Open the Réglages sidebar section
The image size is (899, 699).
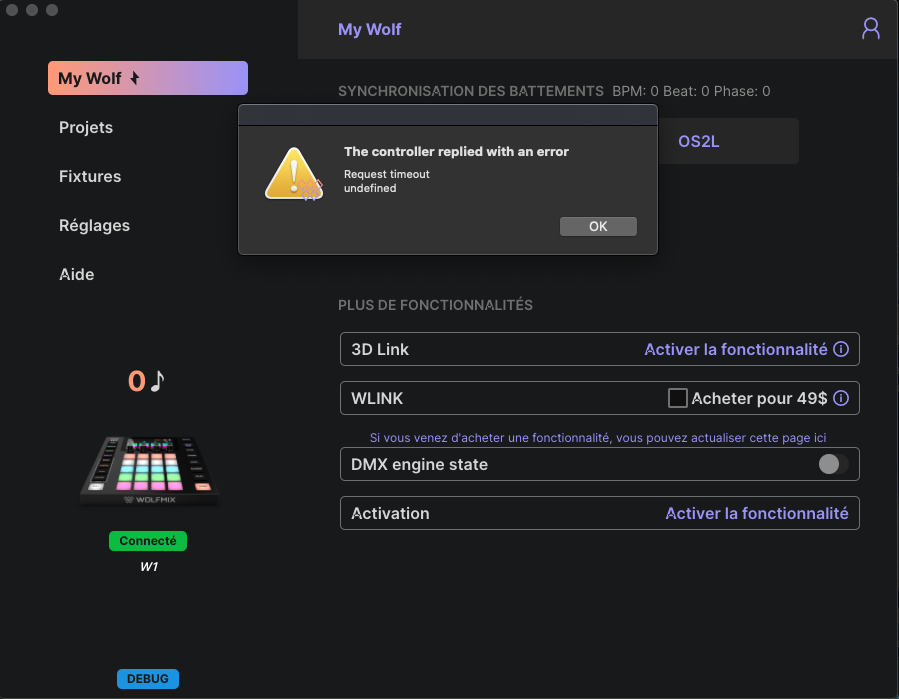[x=95, y=225]
